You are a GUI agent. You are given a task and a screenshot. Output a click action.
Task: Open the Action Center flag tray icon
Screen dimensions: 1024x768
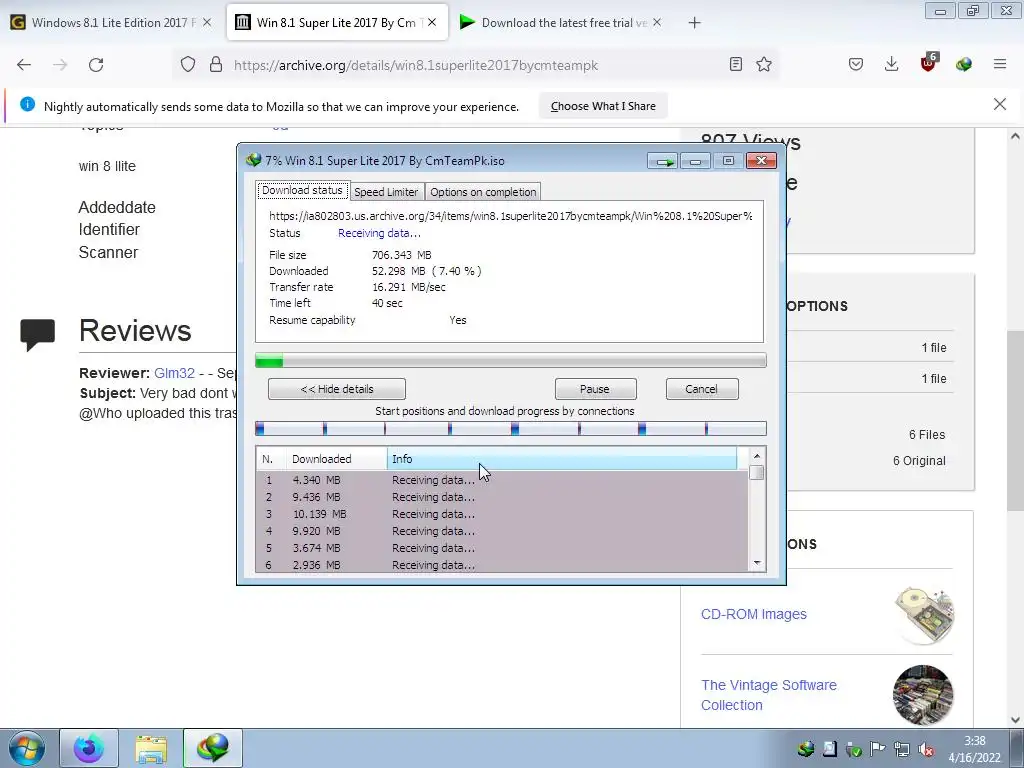tap(878, 750)
